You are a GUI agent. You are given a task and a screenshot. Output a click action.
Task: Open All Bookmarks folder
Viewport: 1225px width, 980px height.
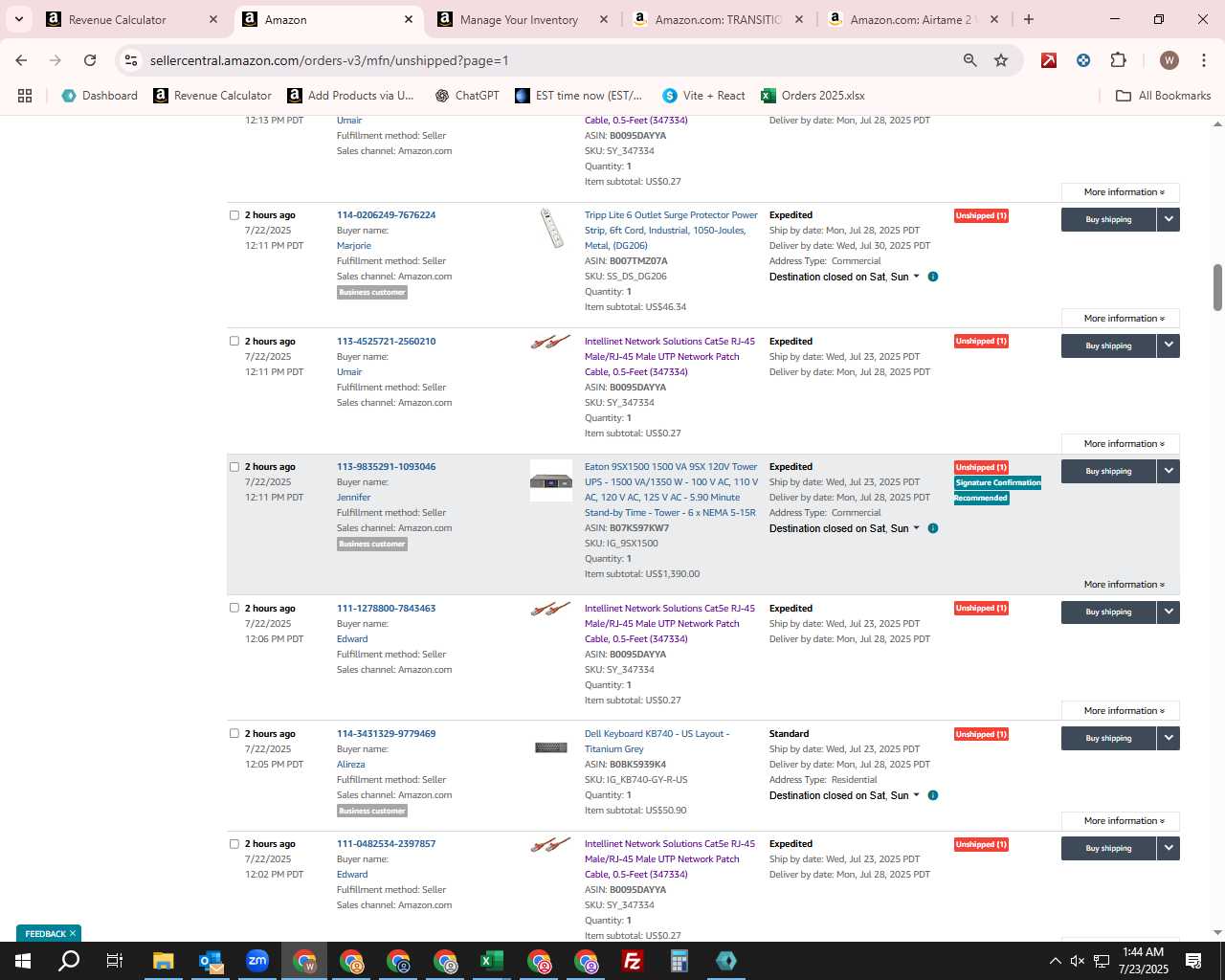coord(1164,96)
